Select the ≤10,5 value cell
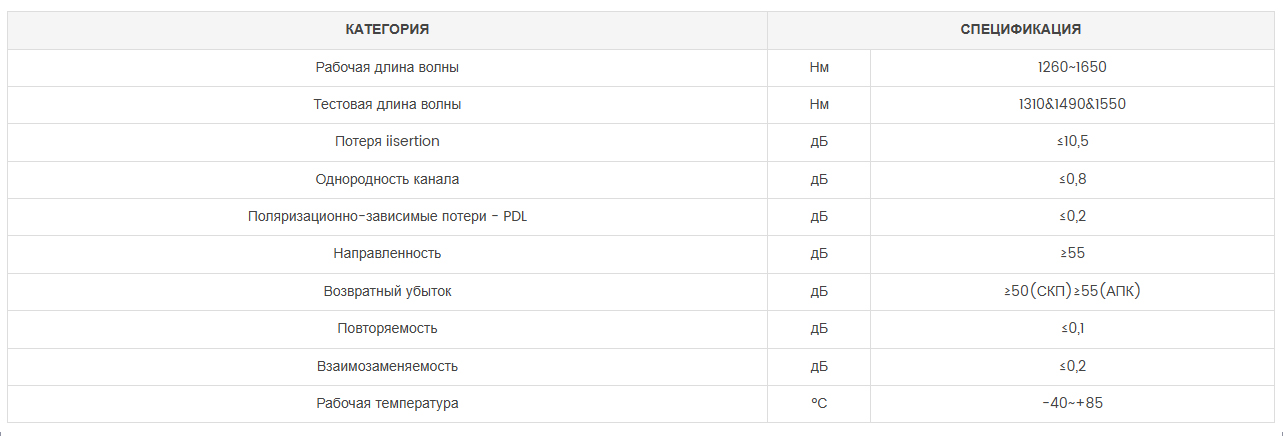The image size is (1283, 436). click(1072, 142)
